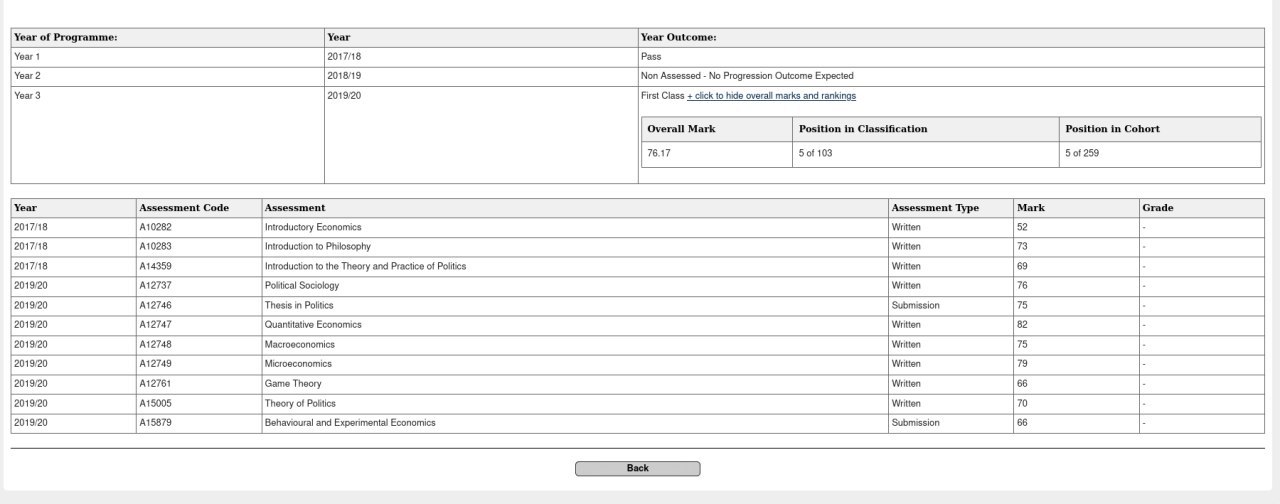This screenshot has width=1280, height=504.
Task: Select Quantitative Economics assessment
Action: click(x=313, y=325)
